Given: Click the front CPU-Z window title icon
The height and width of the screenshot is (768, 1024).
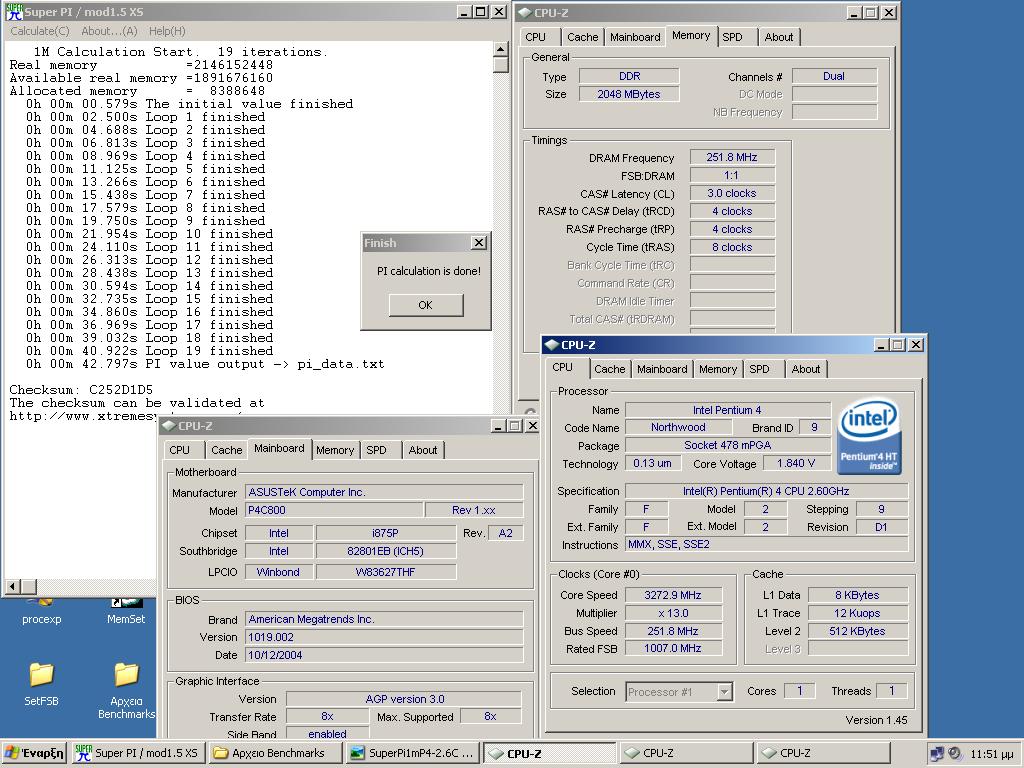Looking at the screenshot, I should click(x=552, y=345).
